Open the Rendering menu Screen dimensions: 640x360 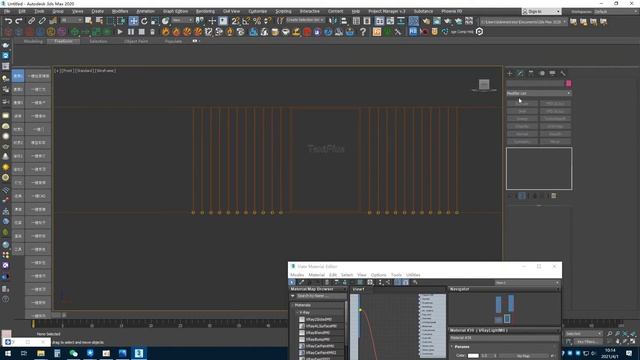205,11
